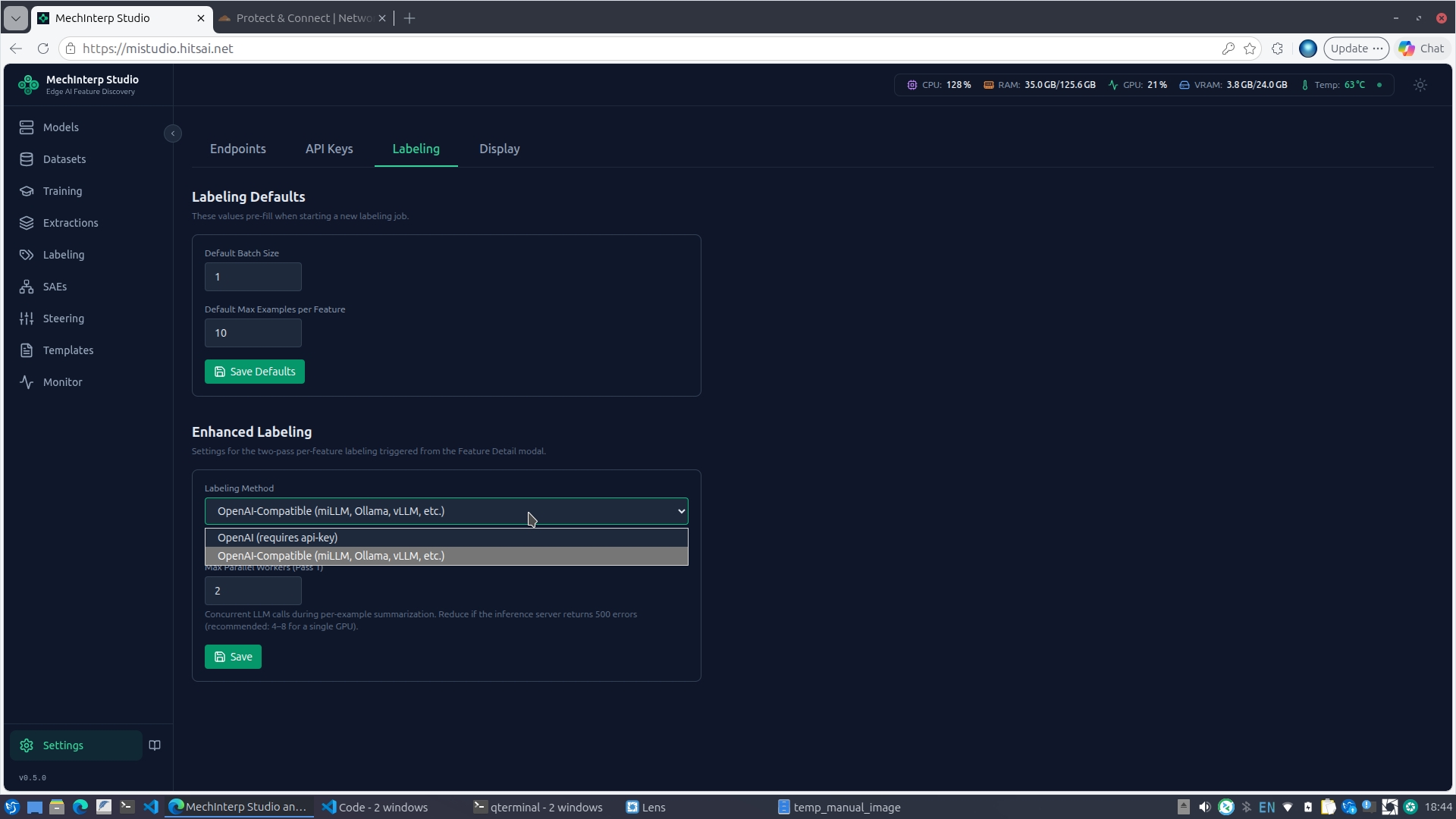Image resolution: width=1456 pixels, height=819 pixels.
Task: Focus the Max Parallel Workers field
Action: (x=253, y=591)
